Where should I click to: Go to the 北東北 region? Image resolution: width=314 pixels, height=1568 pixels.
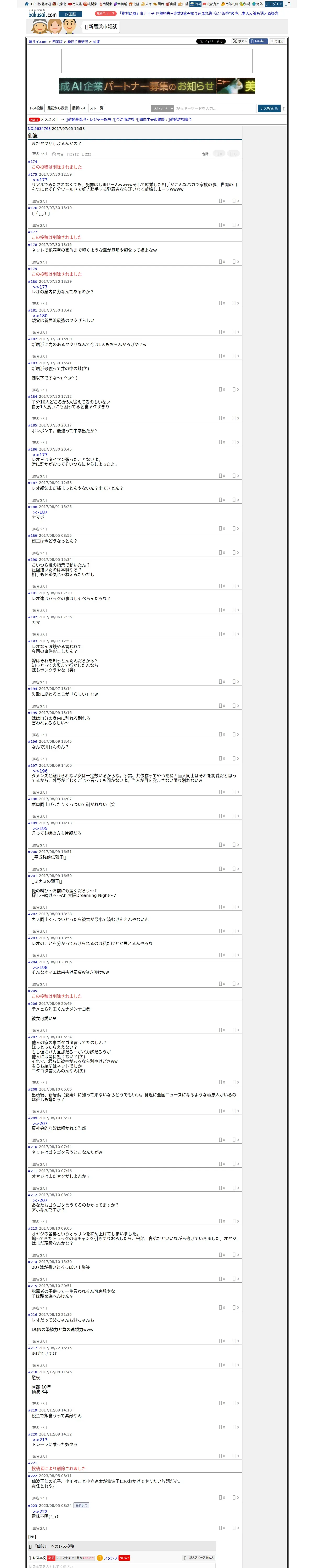pos(60,4)
